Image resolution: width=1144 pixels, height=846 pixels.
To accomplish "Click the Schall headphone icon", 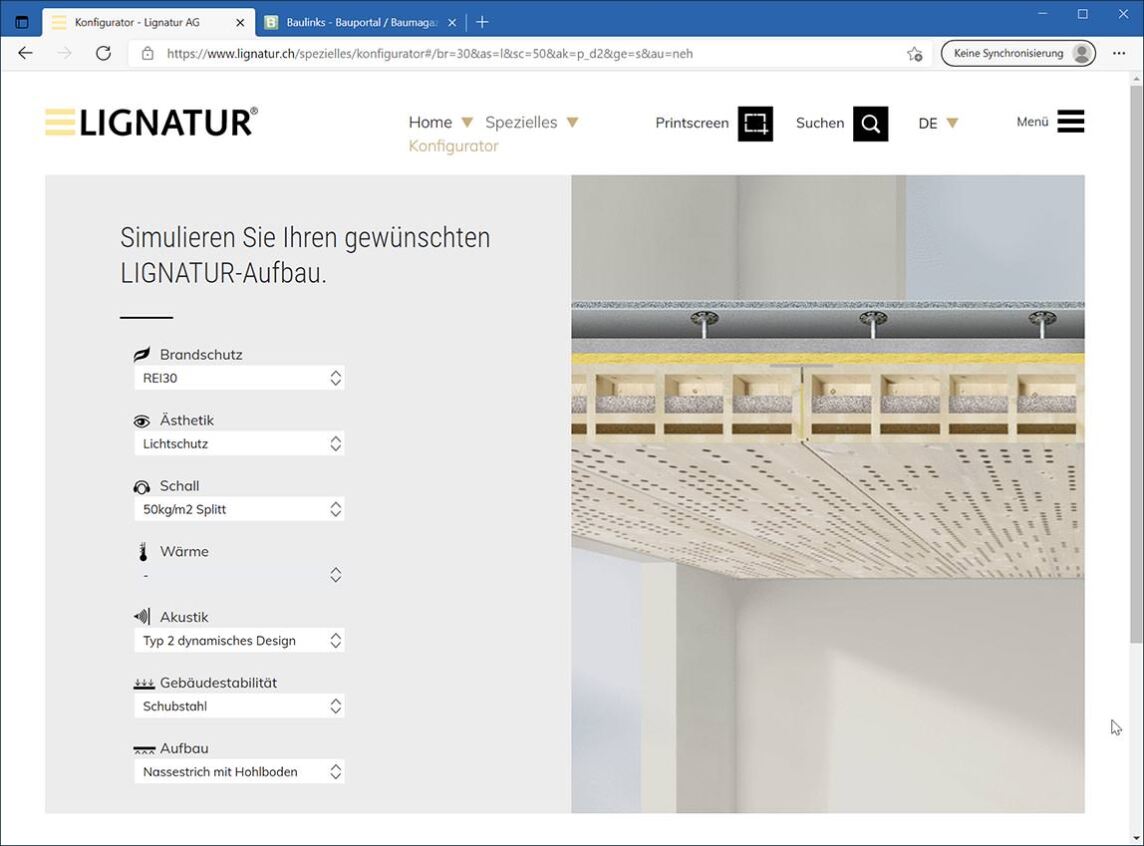I will (x=142, y=486).
